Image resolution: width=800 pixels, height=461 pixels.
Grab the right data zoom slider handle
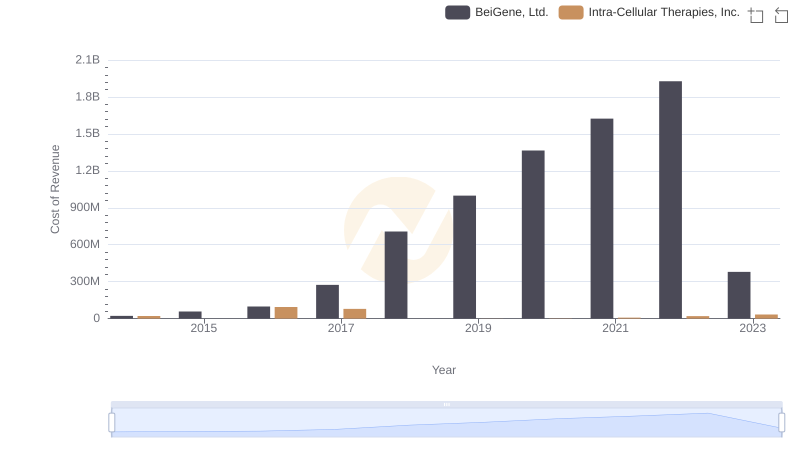(781, 422)
